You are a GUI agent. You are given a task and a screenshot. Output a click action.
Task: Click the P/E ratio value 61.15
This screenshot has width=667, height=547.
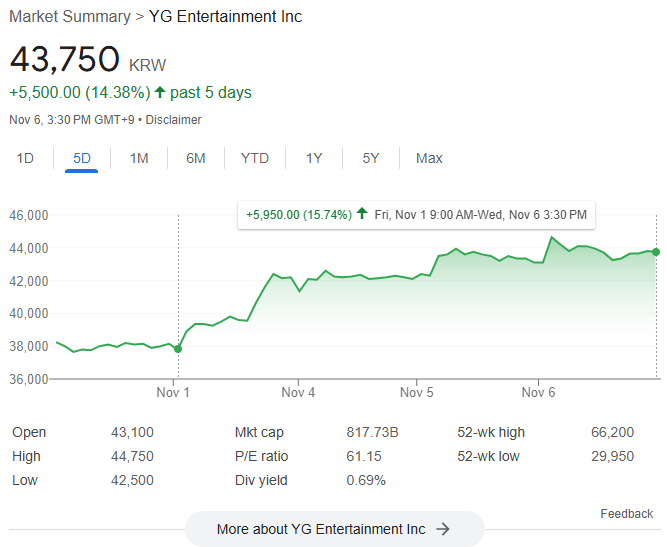coord(364,456)
